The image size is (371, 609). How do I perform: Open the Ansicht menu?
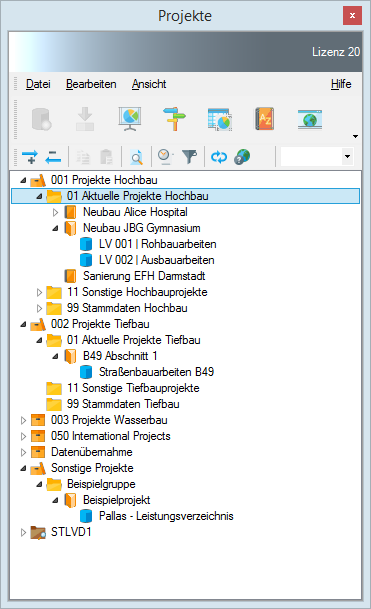pyautogui.click(x=149, y=84)
